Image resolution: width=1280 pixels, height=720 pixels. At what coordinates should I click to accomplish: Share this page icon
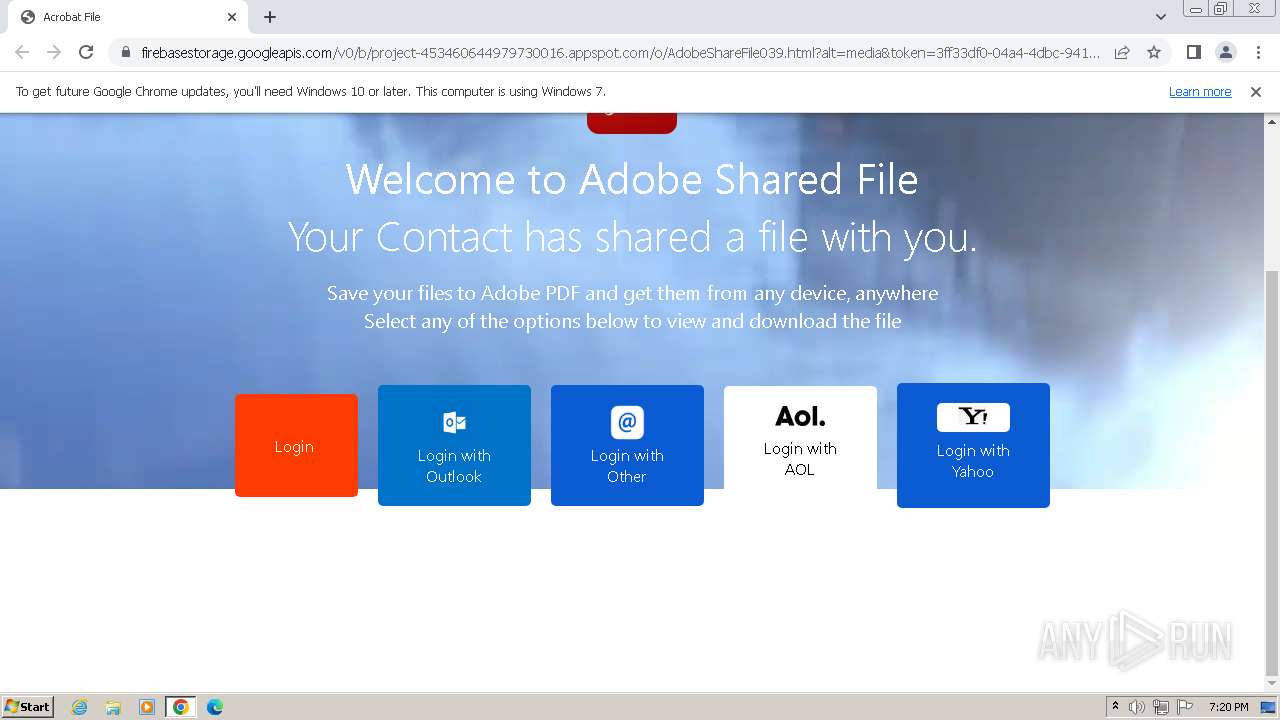[x=1122, y=52]
